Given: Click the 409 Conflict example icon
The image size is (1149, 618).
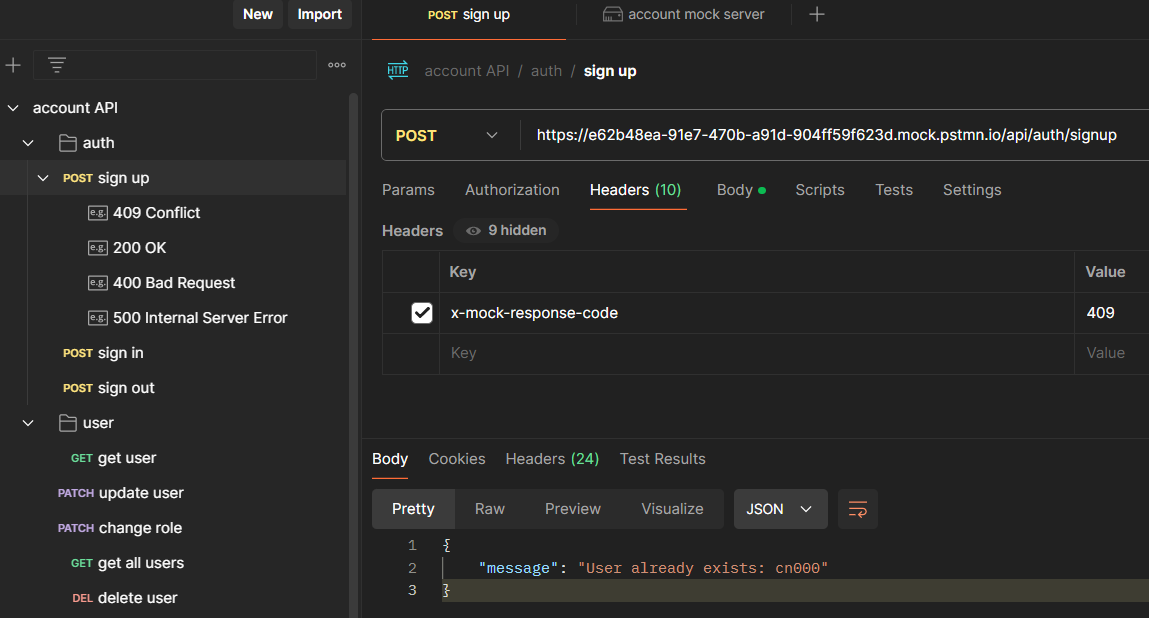Looking at the screenshot, I should 97,213.
